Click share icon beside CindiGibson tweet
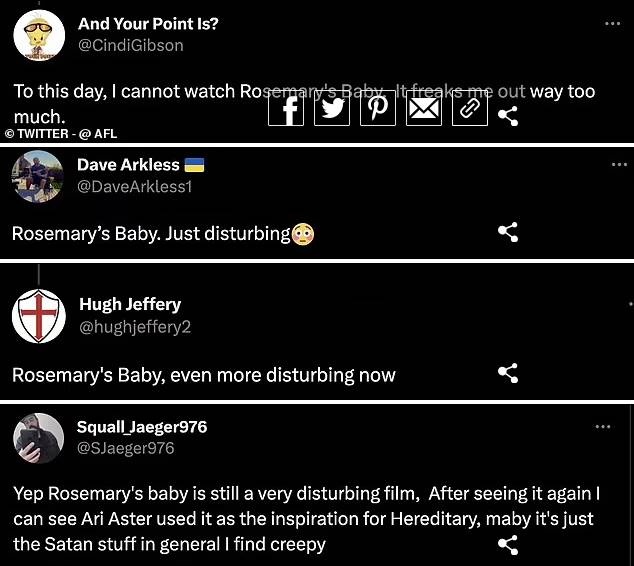The width and height of the screenshot is (634, 566). tap(508, 116)
